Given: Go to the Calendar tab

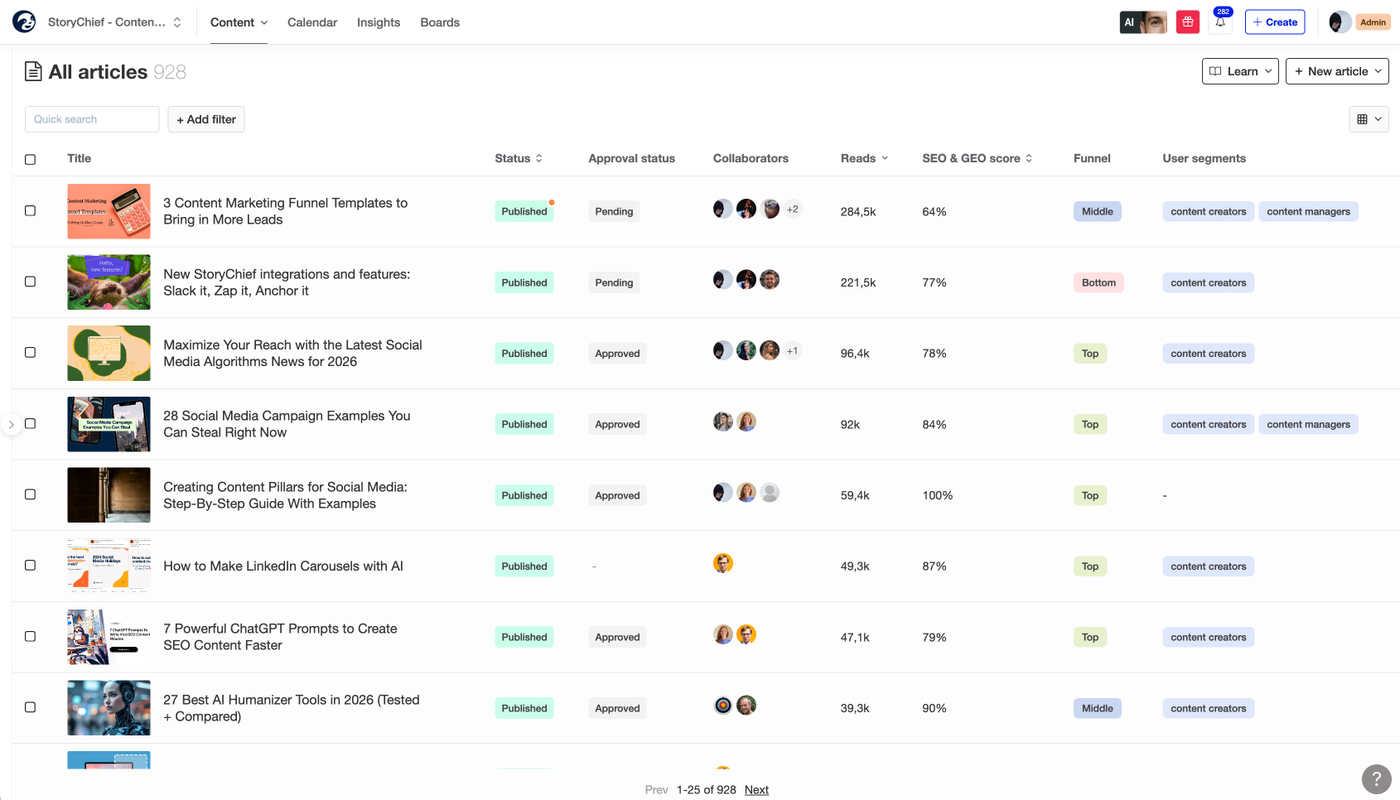Looking at the screenshot, I should point(312,22).
